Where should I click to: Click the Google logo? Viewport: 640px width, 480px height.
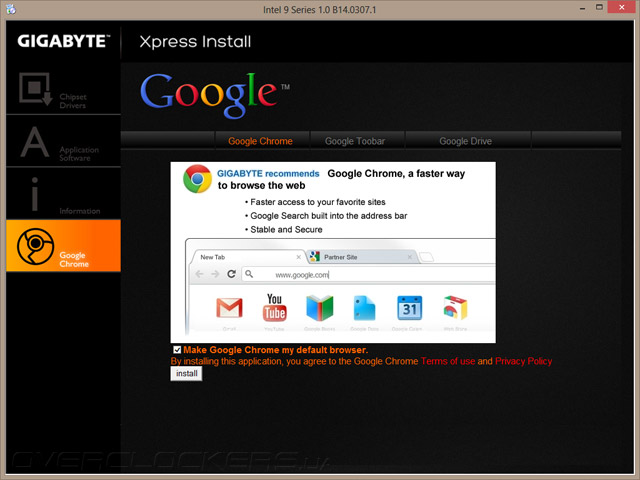215,95
